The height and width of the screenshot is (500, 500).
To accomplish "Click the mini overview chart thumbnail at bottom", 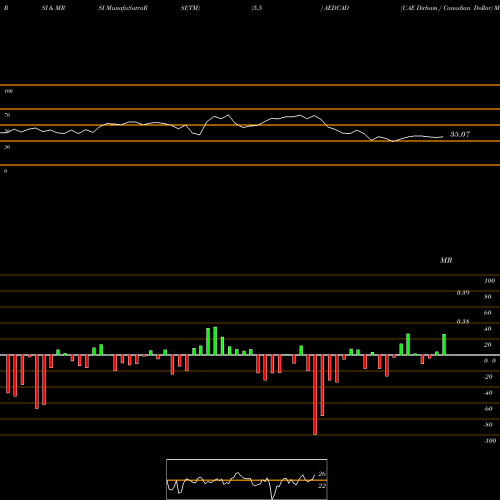I will coord(247,479).
